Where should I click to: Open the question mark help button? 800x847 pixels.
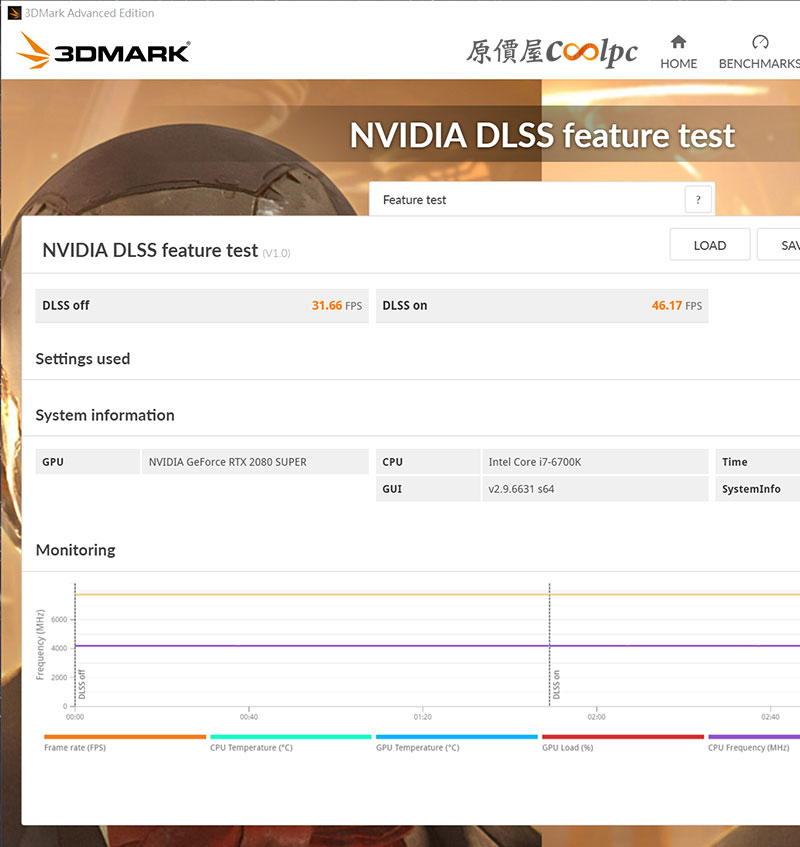(x=698, y=200)
